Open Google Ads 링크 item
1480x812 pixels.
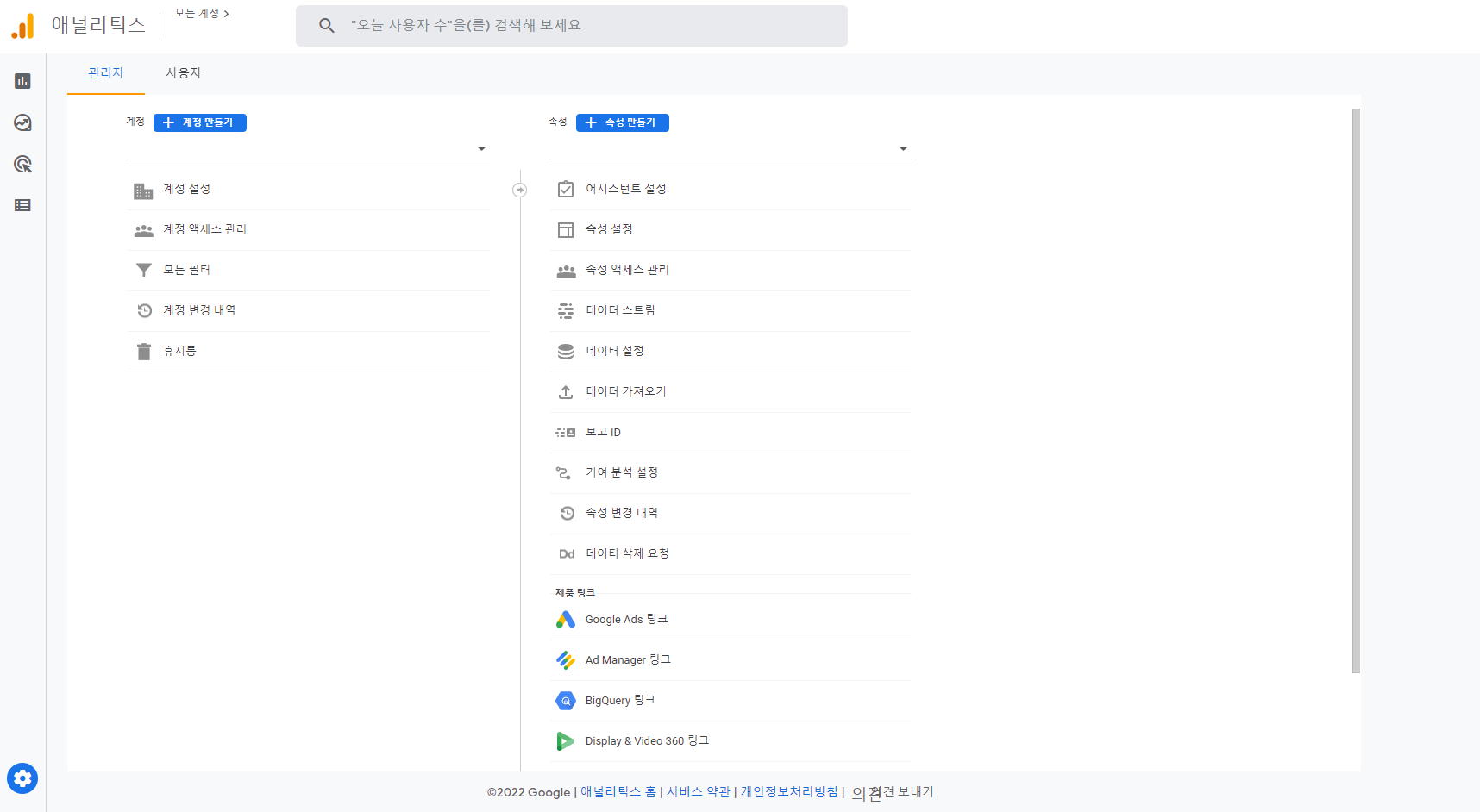[731, 620]
